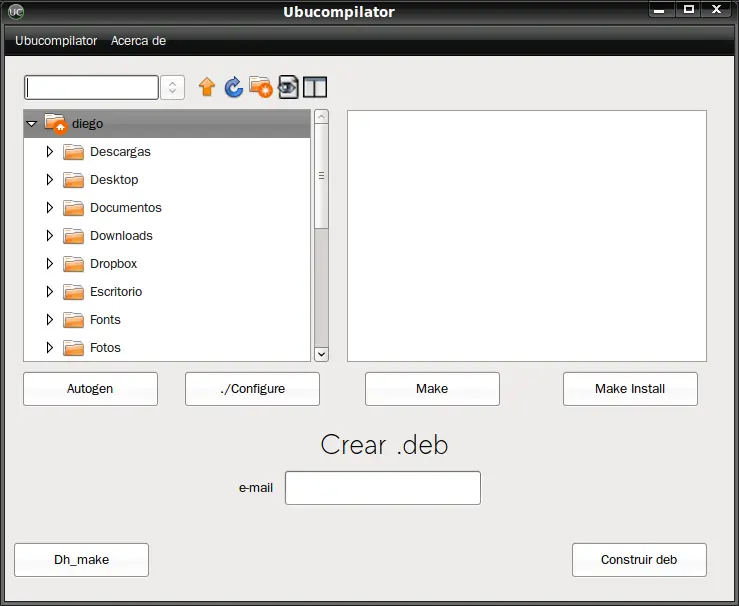739x606 pixels.
Task: Close the Ubucompilator window
Action: click(x=717, y=9)
